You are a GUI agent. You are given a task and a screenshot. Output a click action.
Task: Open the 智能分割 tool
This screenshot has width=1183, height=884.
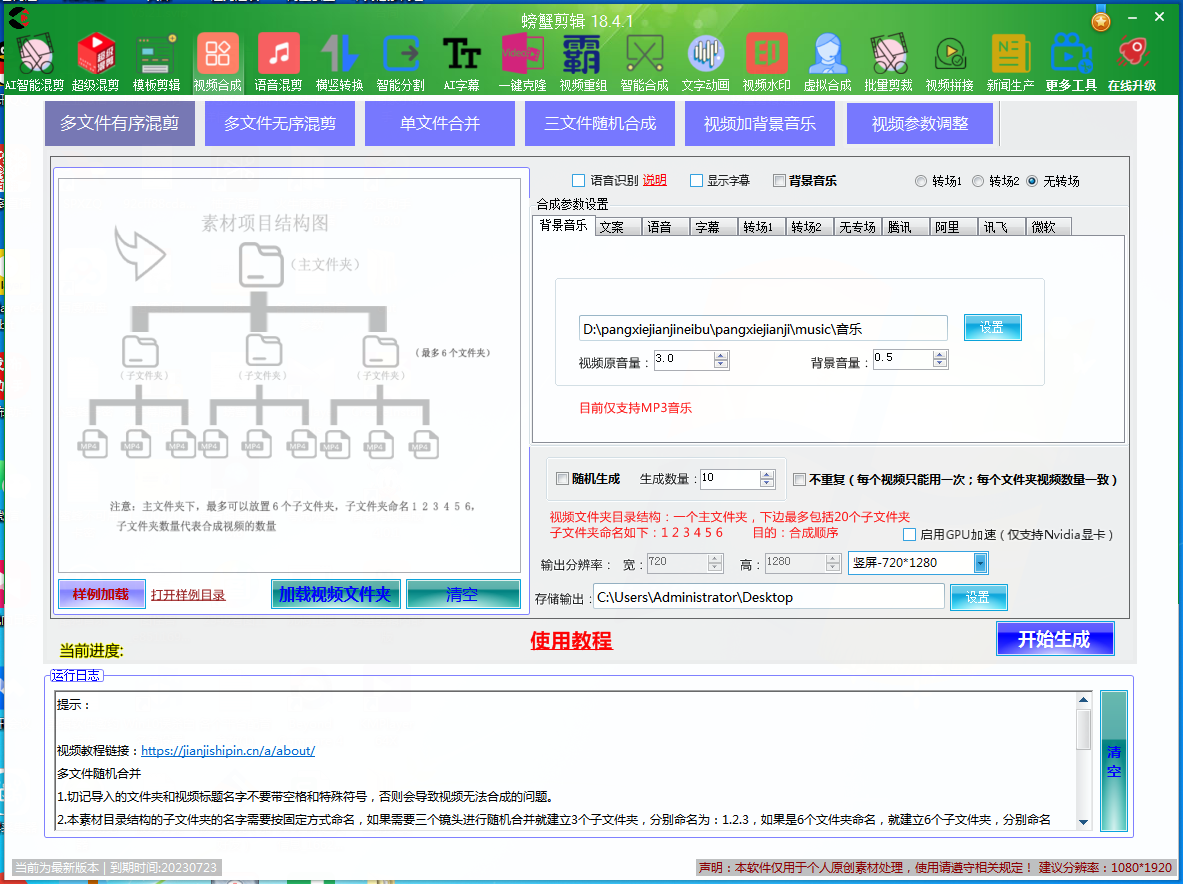point(401,63)
